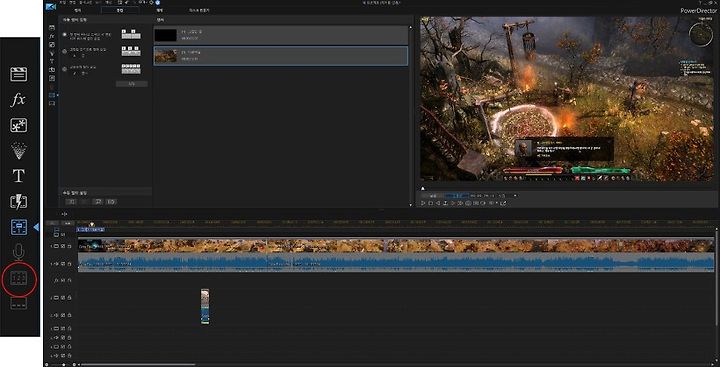Click the blue round icon in top menu bar
This screenshot has width=720, height=367.
(x=158, y=2)
